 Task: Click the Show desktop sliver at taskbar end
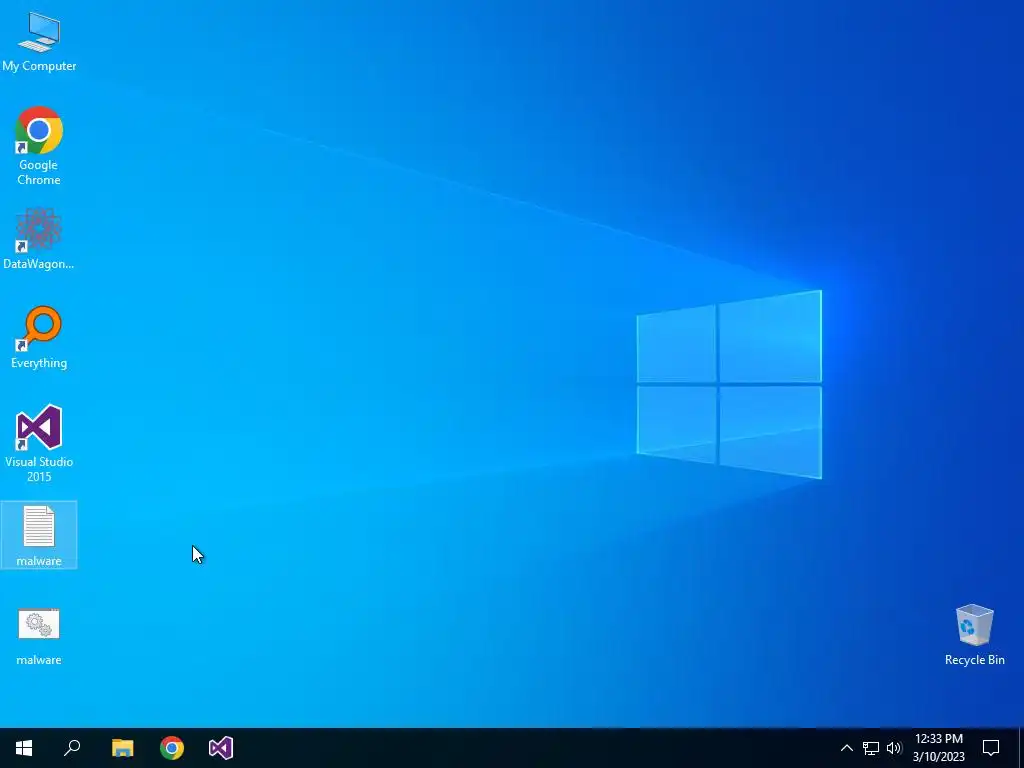[x=1021, y=748]
